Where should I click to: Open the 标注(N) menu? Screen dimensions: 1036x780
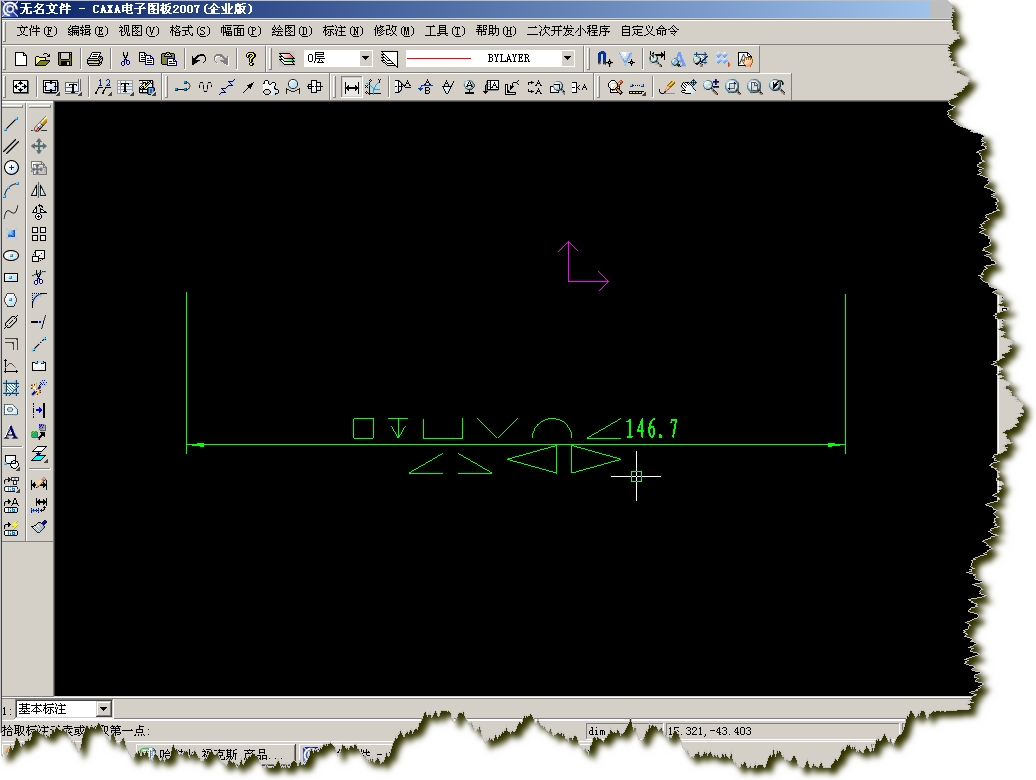coord(343,30)
